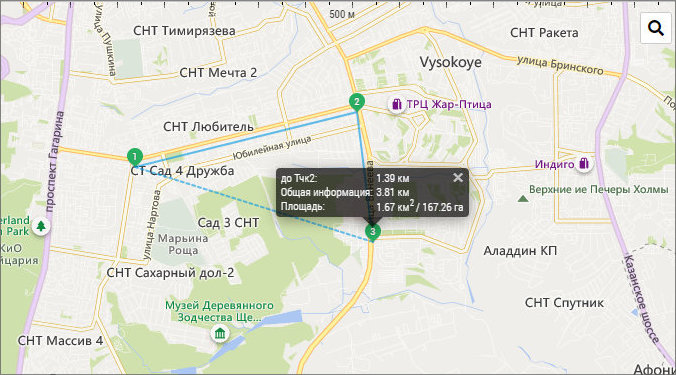Screen dimensions: 676x375
Task: Click the 500 м scale indicator
Action: point(342,14)
